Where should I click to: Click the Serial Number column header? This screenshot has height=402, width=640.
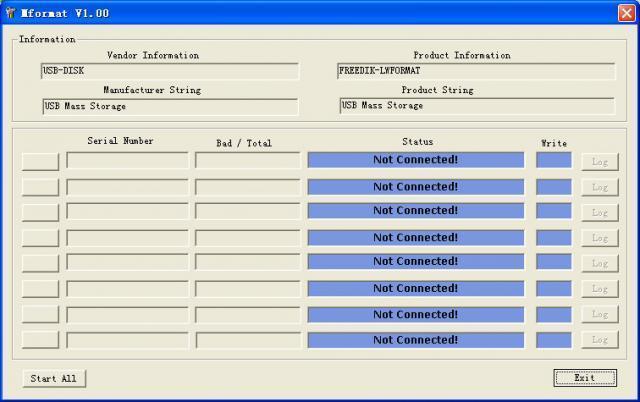click(120, 141)
